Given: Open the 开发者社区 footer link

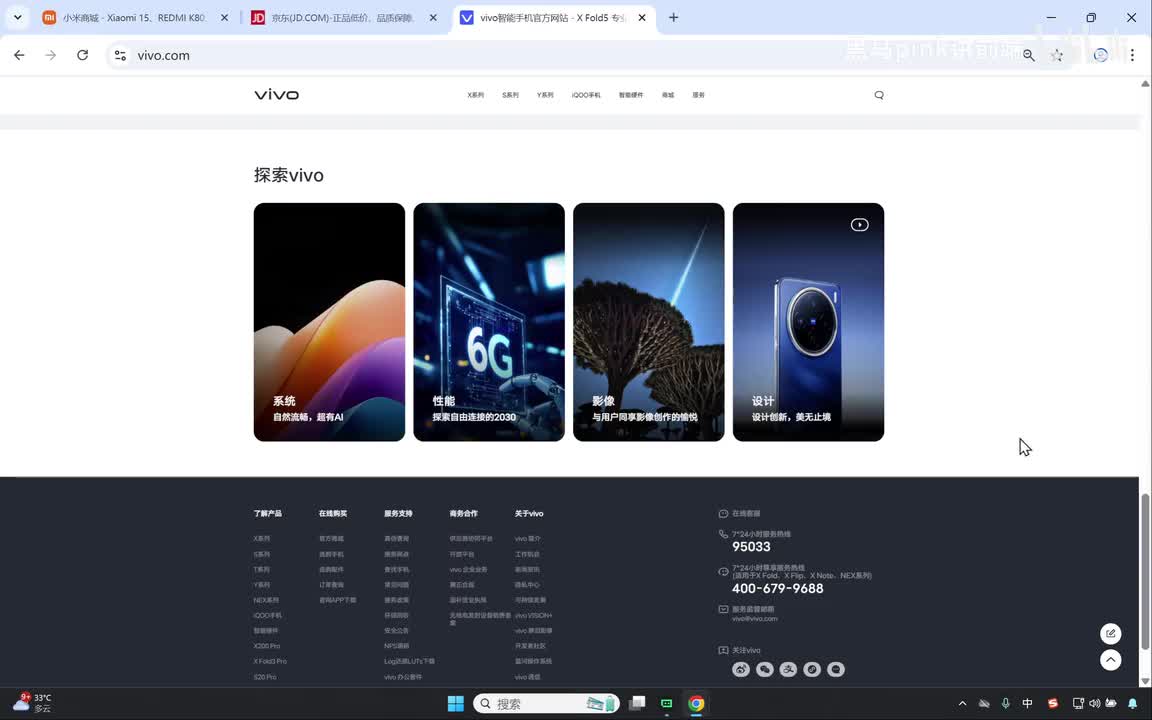Looking at the screenshot, I should point(530,646).
